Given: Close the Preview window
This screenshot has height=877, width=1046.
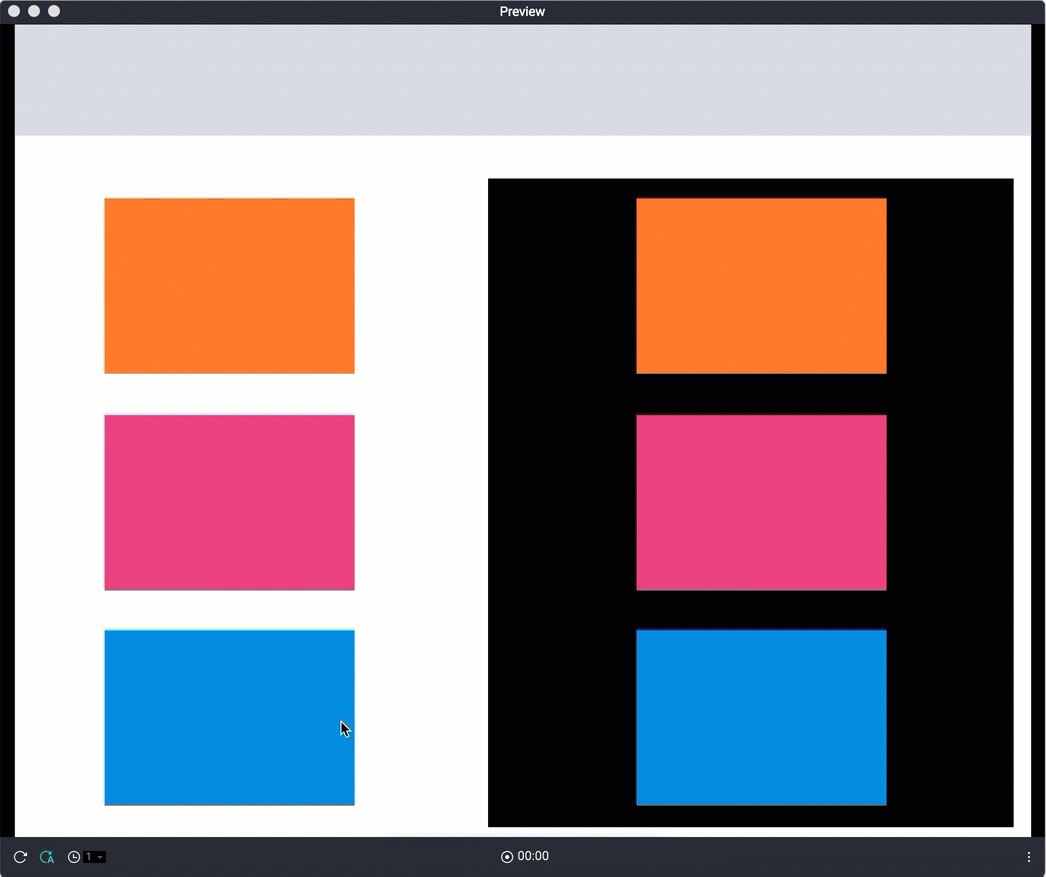Looking at the screenshot, I should 14,11.
